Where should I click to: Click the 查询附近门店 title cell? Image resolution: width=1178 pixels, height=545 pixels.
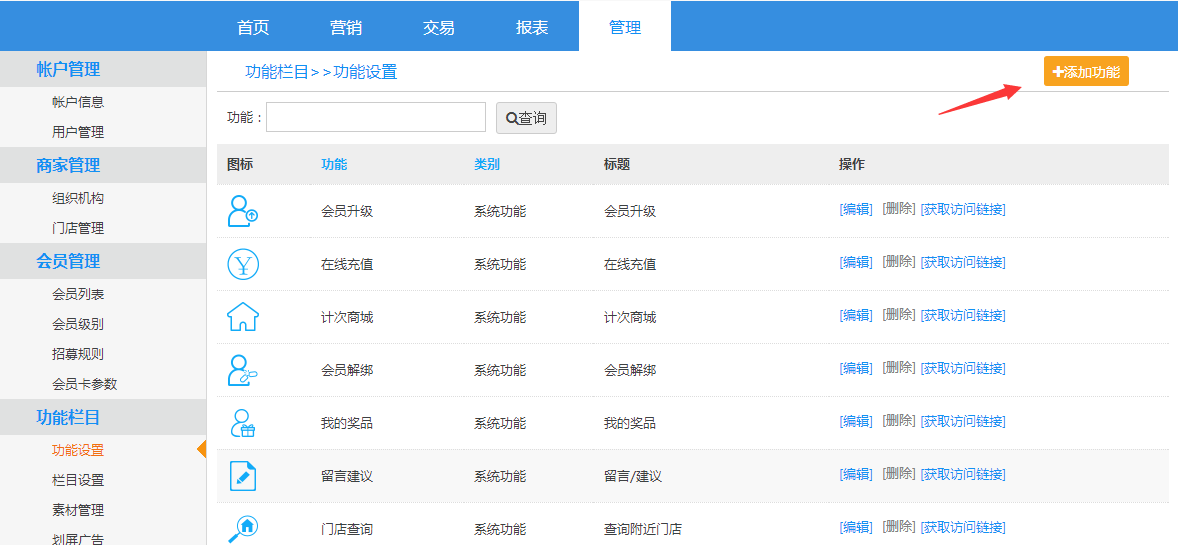(x=643, y=529)
